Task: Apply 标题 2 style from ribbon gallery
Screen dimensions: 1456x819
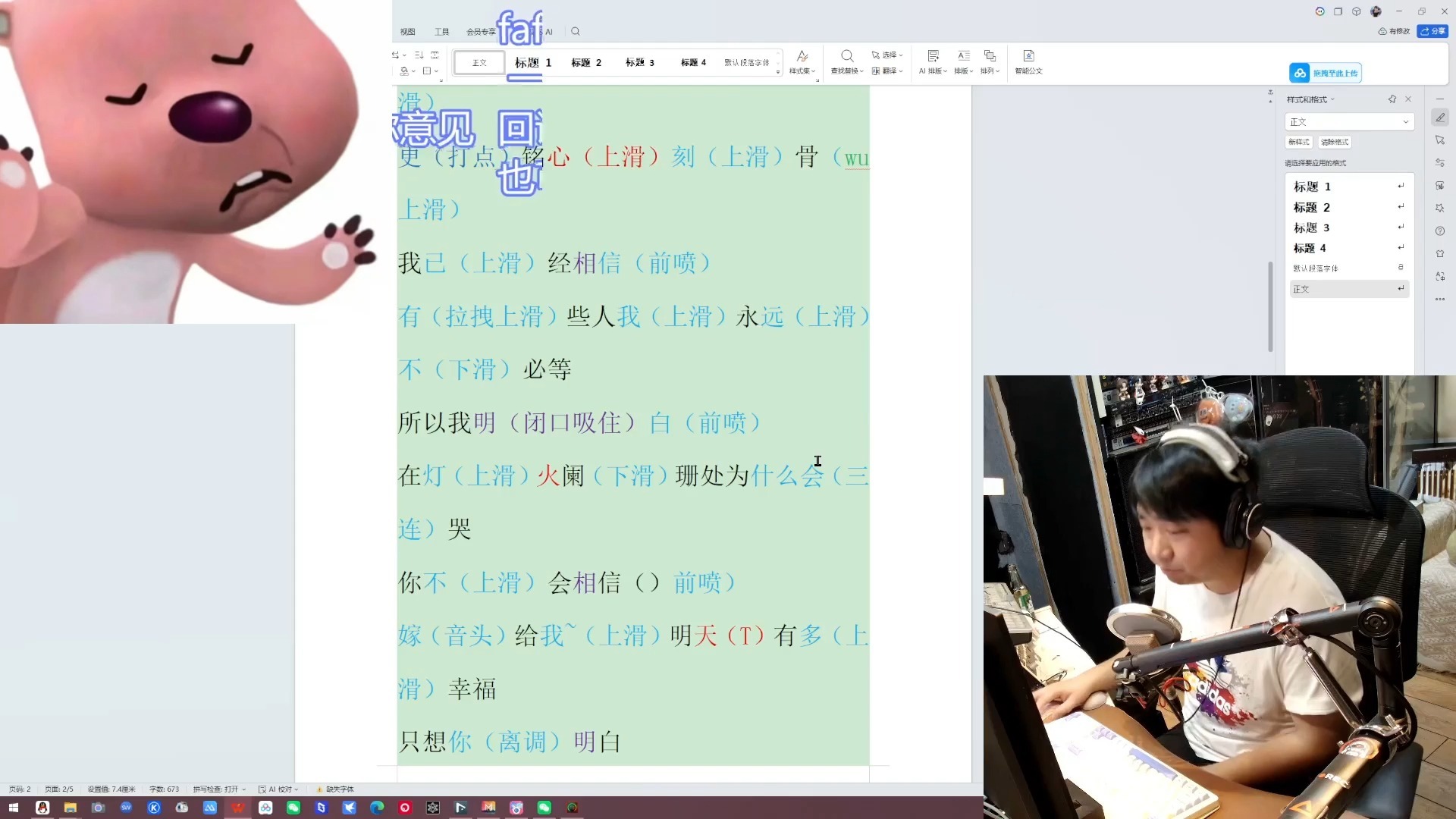Action: click(586, 63)
